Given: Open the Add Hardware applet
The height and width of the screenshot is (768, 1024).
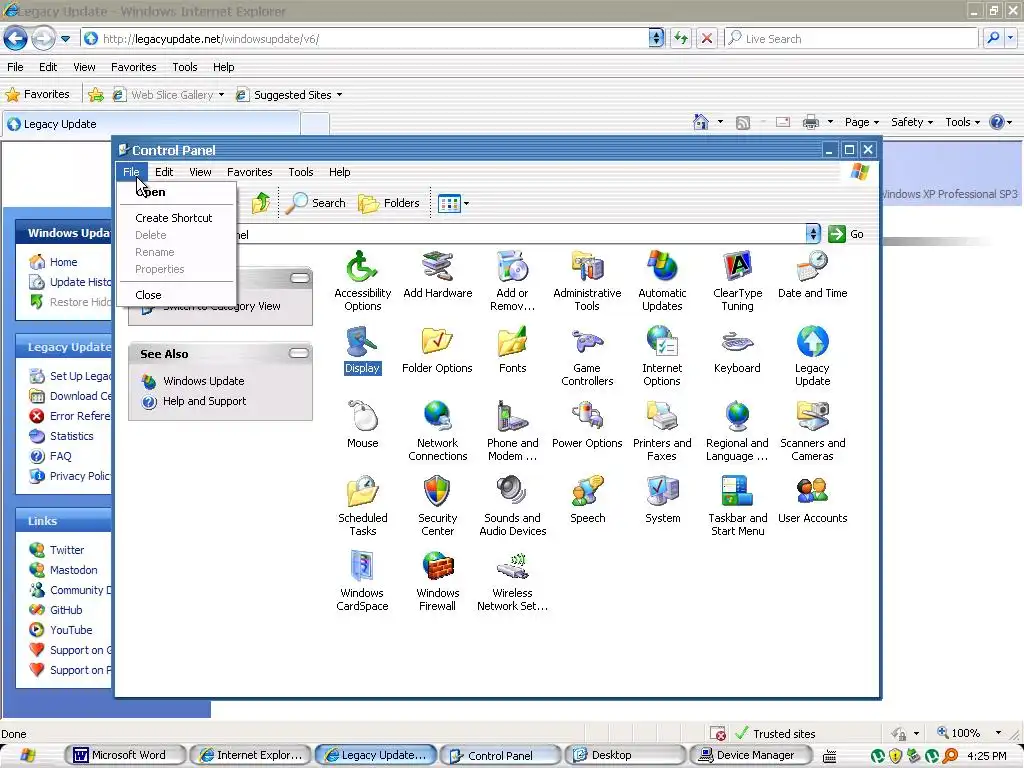Looking at the screenshot, I should [438, 275].
